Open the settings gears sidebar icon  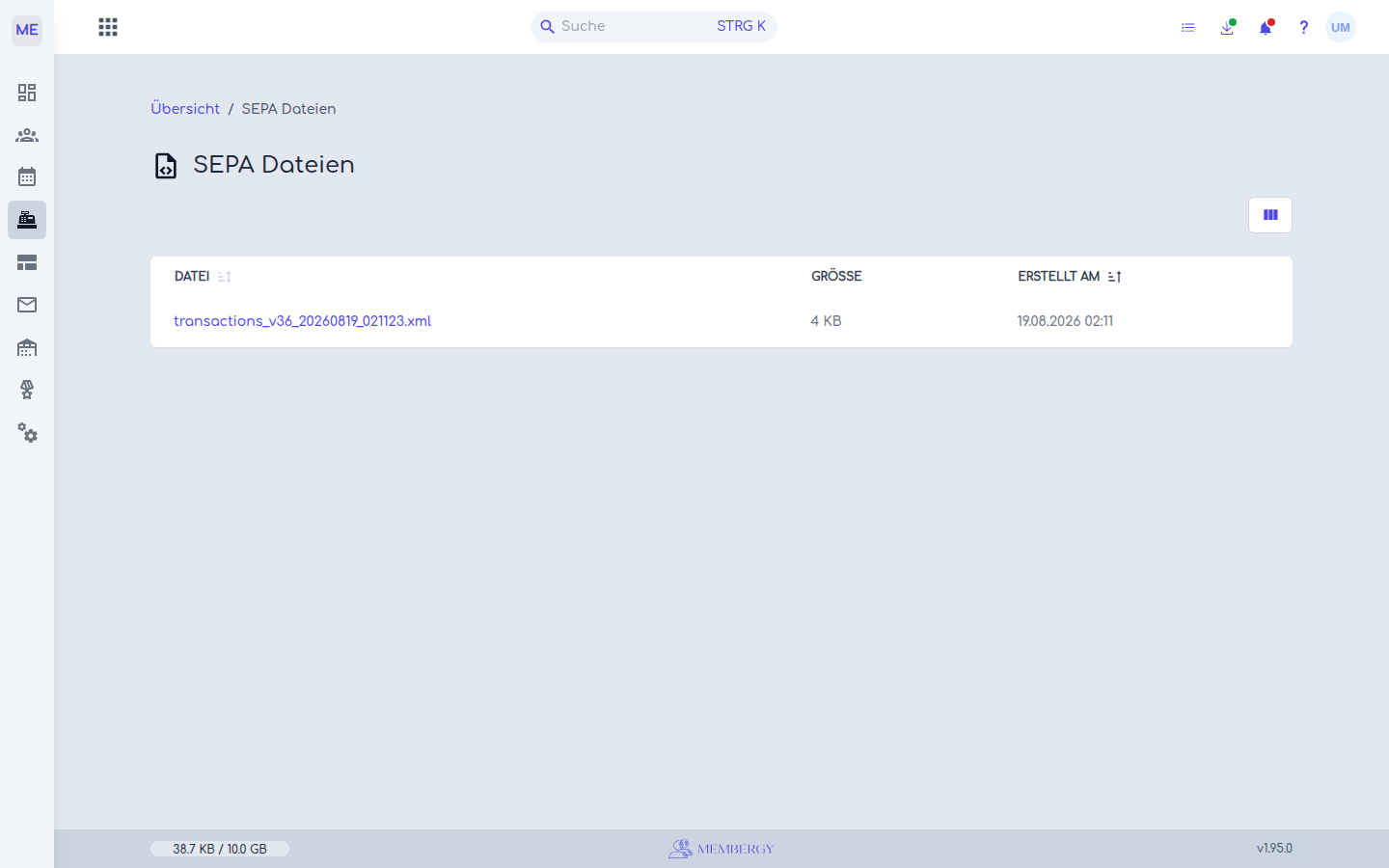(27, 433)
